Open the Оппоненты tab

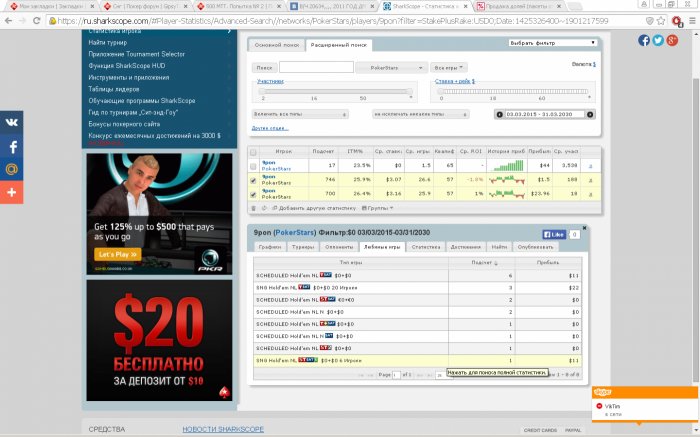(339, 247)
